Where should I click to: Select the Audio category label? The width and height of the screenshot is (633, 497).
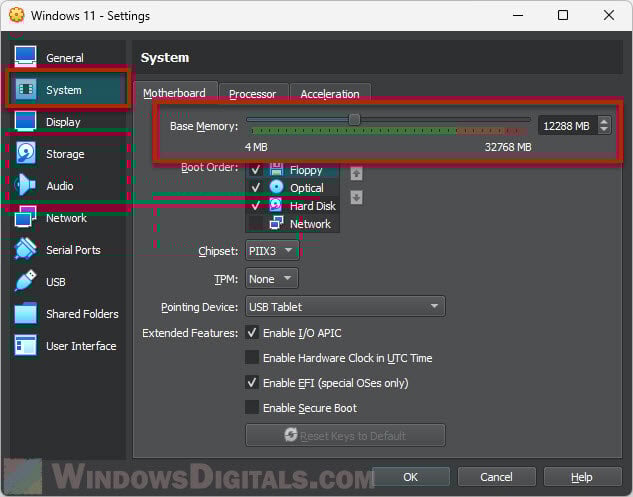[x=60, y=186]
